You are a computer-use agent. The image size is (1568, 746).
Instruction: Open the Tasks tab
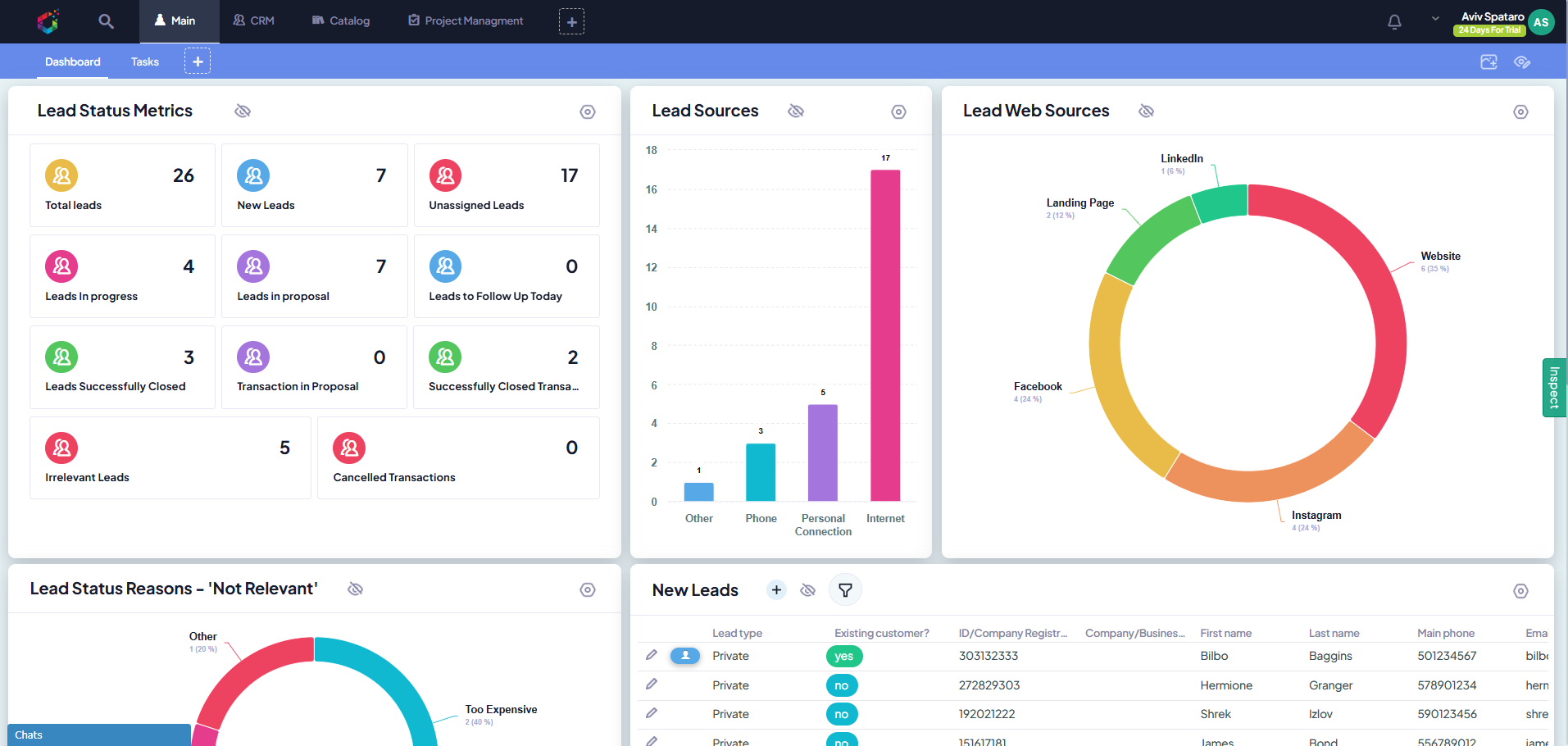tap(144, 61)
